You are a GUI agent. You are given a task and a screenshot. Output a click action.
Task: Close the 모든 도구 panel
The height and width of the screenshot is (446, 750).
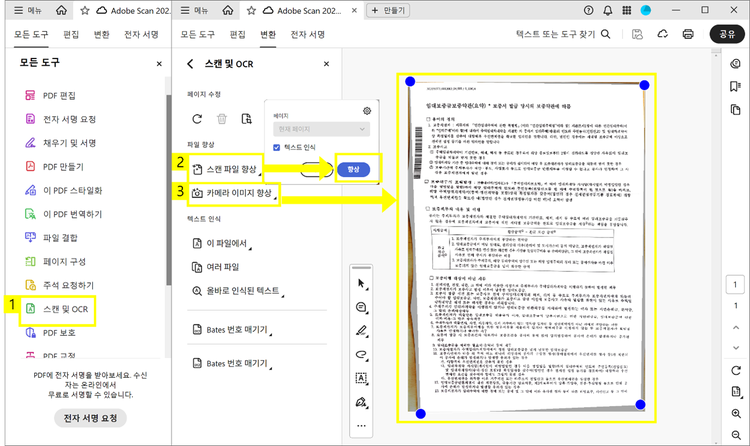[159, 64]
